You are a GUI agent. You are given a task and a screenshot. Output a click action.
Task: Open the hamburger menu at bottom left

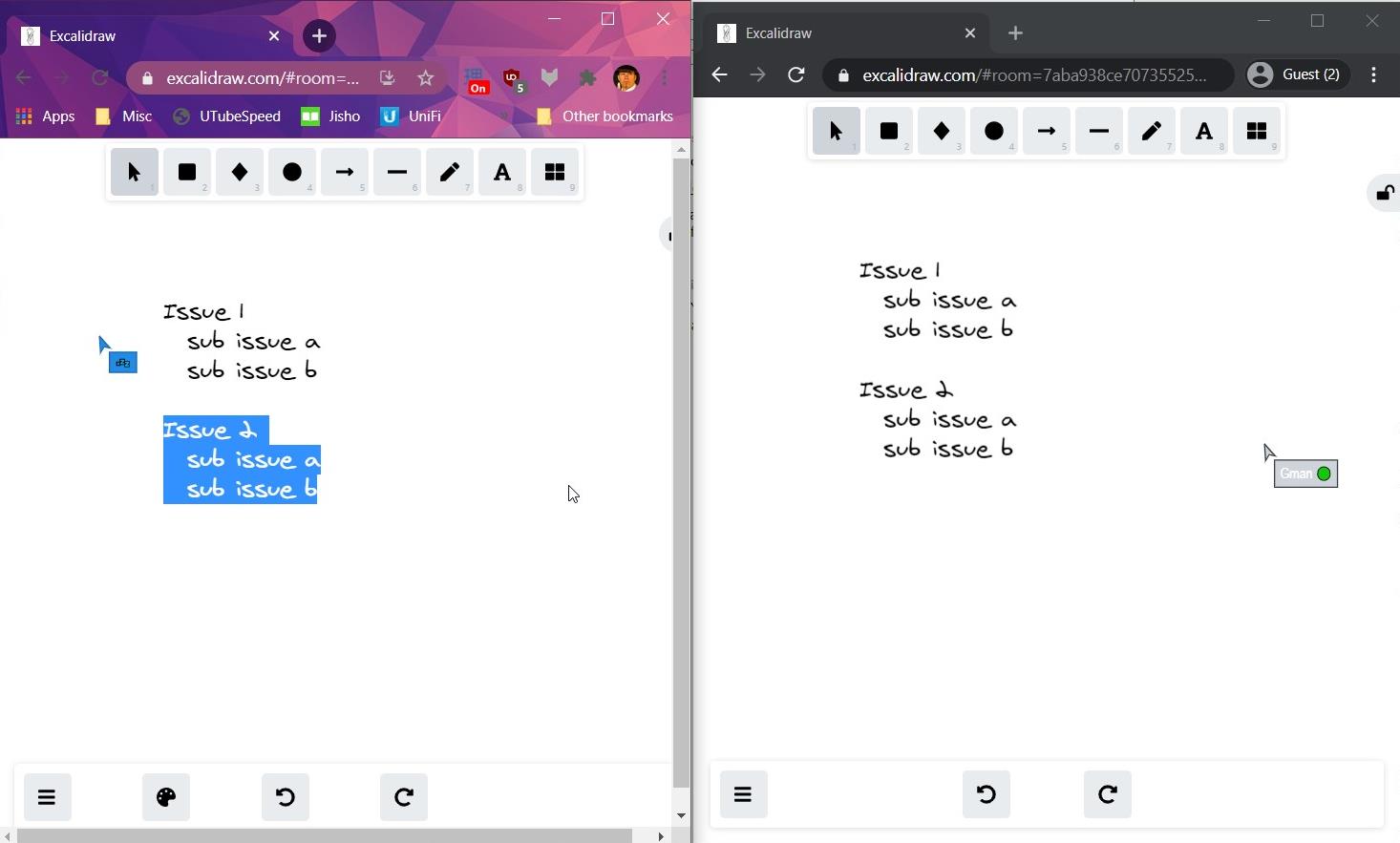point(47,797)
